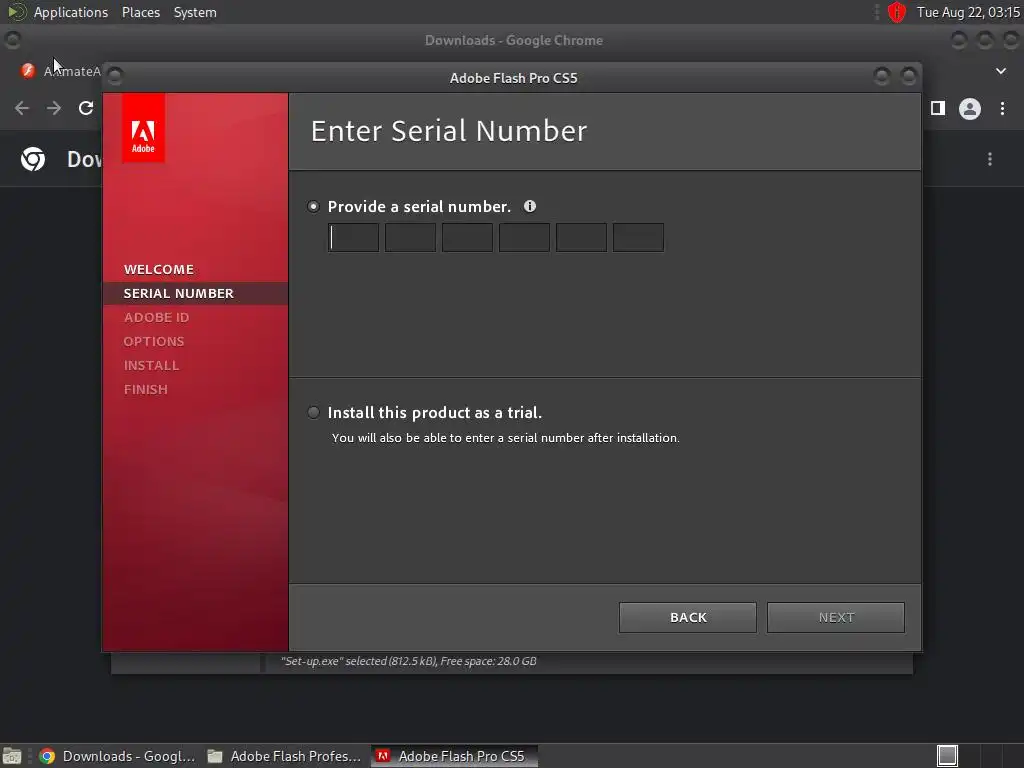Open the System menu in the top panel
Screen dimensions: 1024x768
195,12
